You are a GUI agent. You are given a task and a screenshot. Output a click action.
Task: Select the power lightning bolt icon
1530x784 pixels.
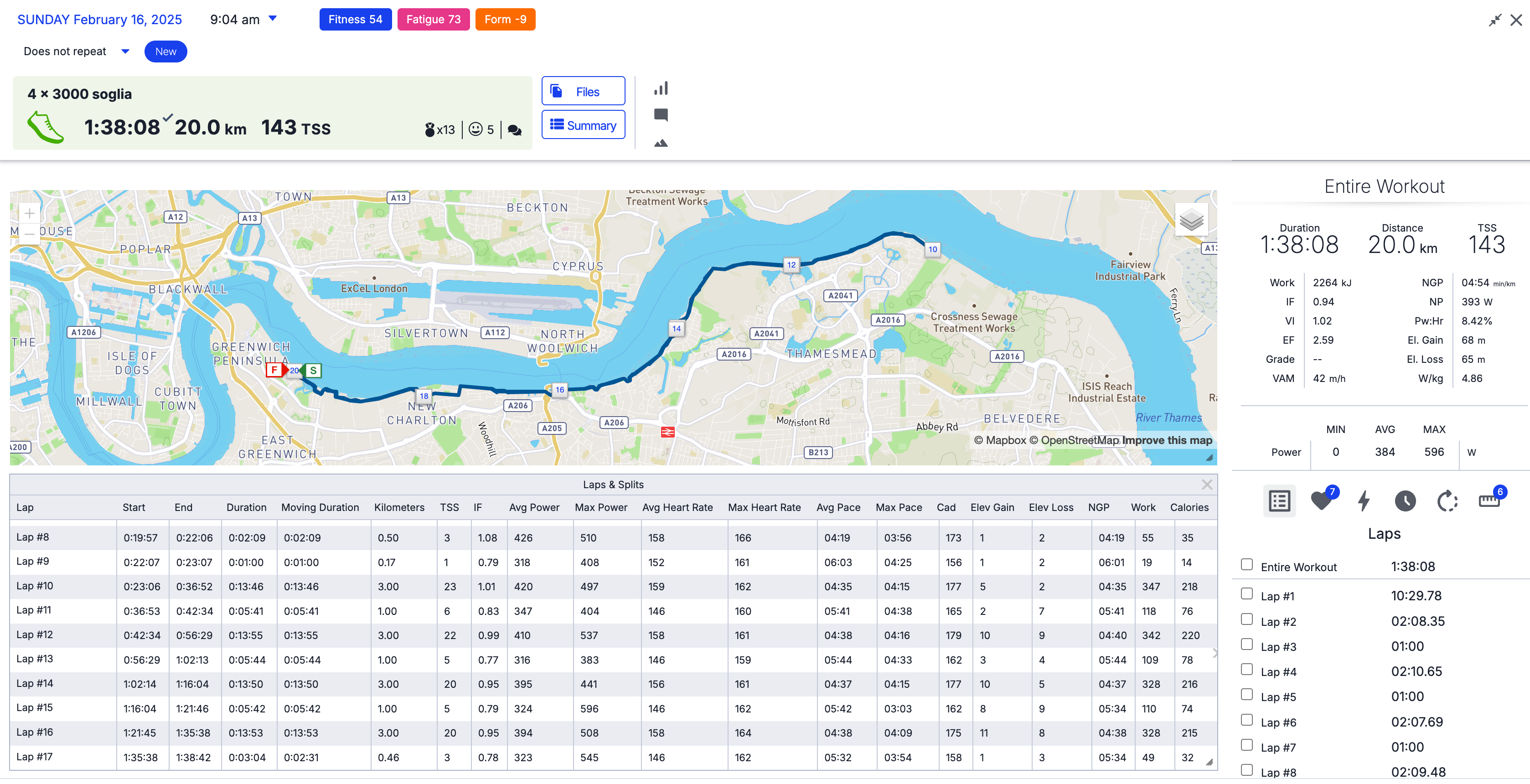[x=1364, y=500]
